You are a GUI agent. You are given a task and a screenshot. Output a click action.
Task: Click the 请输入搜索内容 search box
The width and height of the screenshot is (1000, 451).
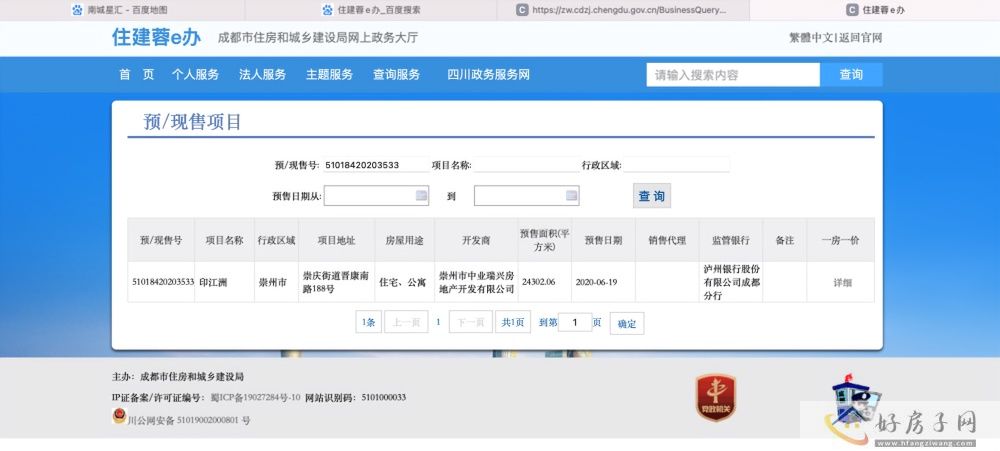pos(732,75)
